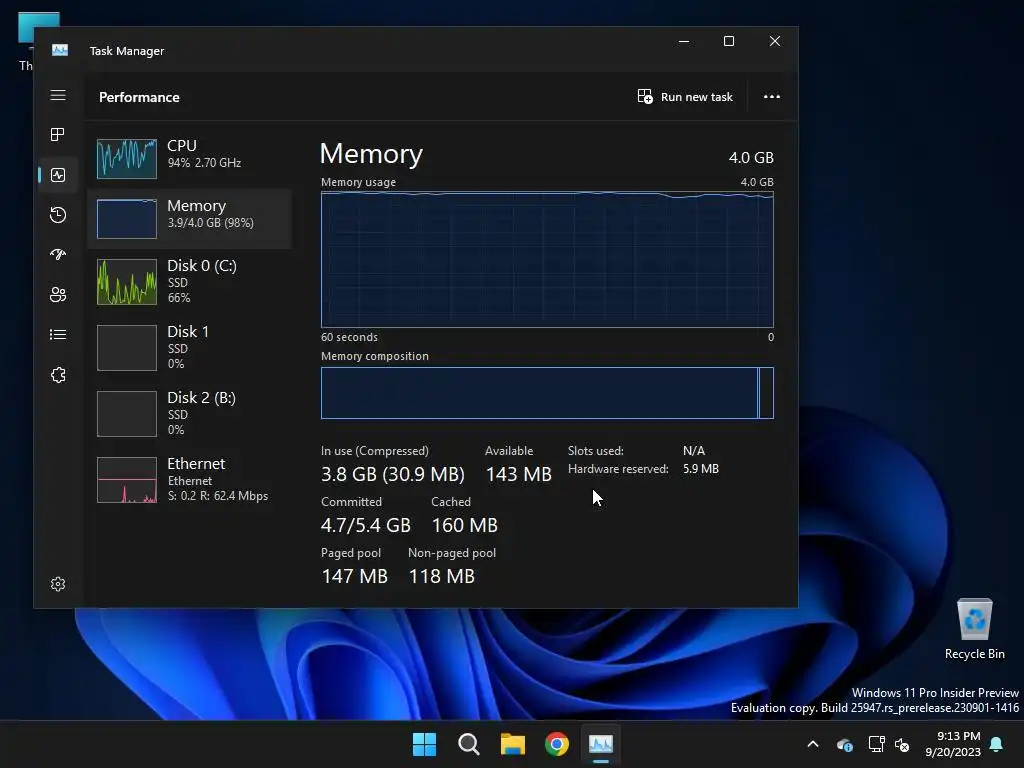
Task: Open File Explorer from the taskbar
Action: click(513, 744)
